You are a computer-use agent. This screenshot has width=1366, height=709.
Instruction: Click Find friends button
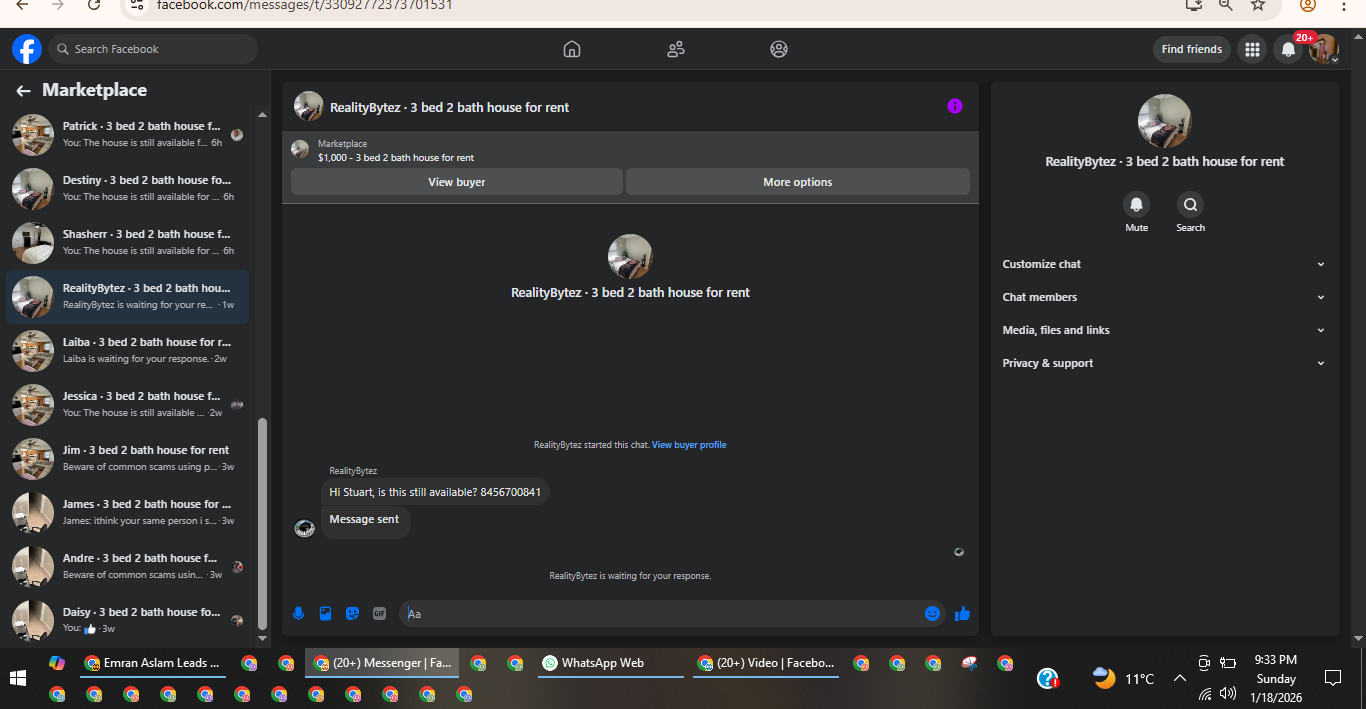point(1192,49)
